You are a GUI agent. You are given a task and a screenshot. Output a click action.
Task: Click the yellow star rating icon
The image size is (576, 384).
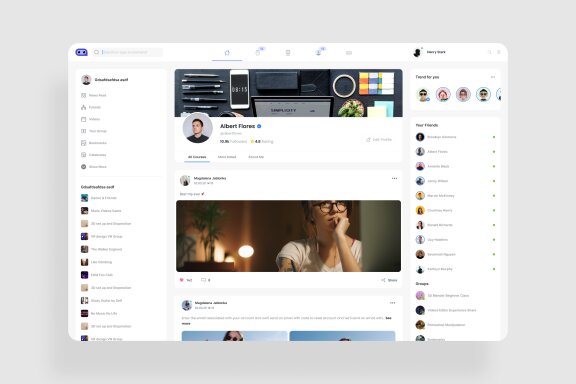252,141
